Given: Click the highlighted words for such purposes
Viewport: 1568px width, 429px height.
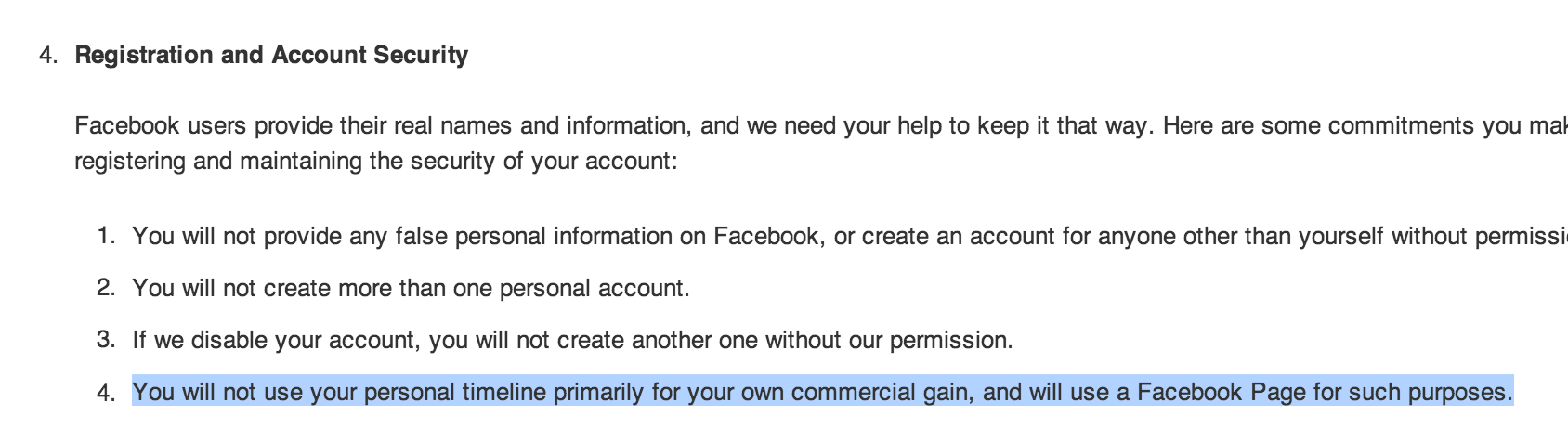Looking at the screenshot, I should [x=1413, y=392].
